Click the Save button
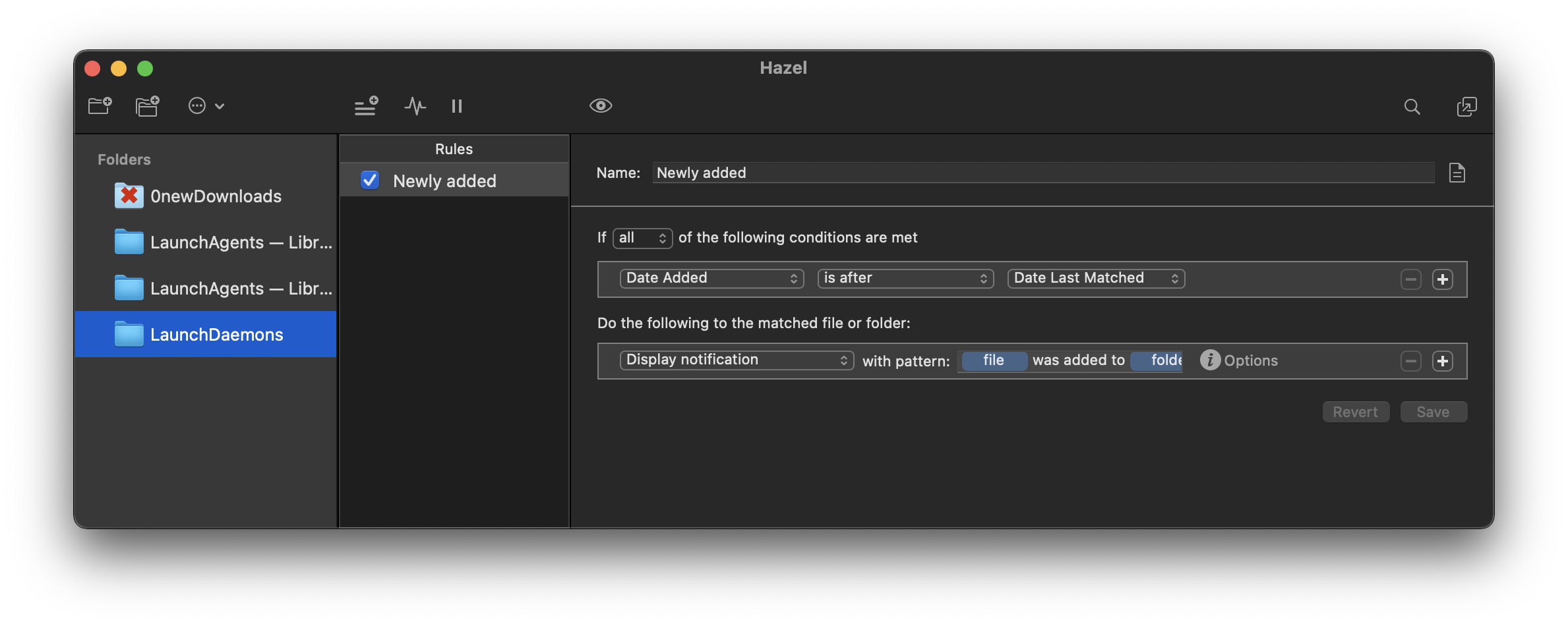Image resolution: width=1568 pixels, height=626 pixels. pyautogui.click(x=1433, y=413)
